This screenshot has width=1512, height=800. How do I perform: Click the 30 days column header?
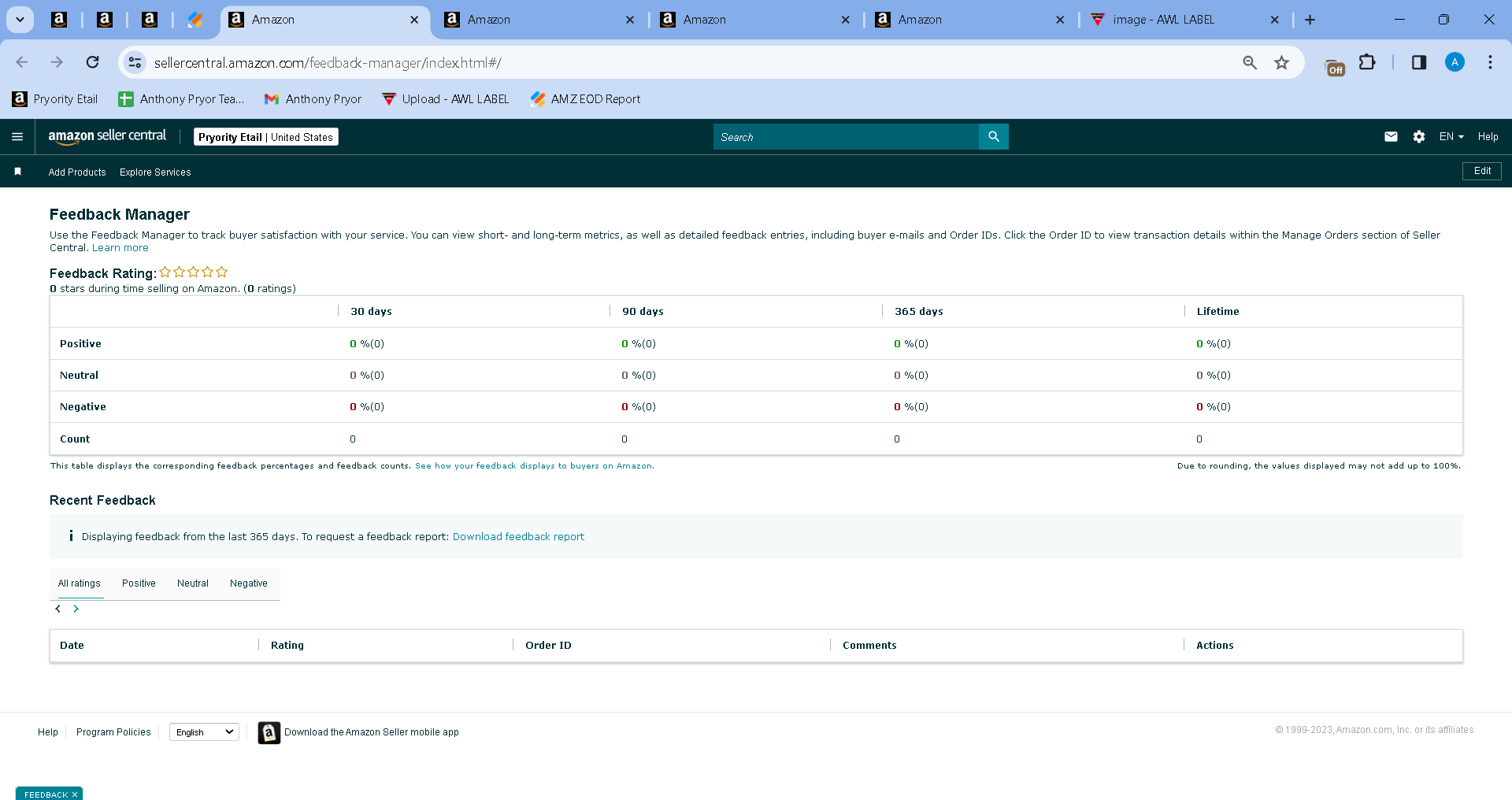371,312
